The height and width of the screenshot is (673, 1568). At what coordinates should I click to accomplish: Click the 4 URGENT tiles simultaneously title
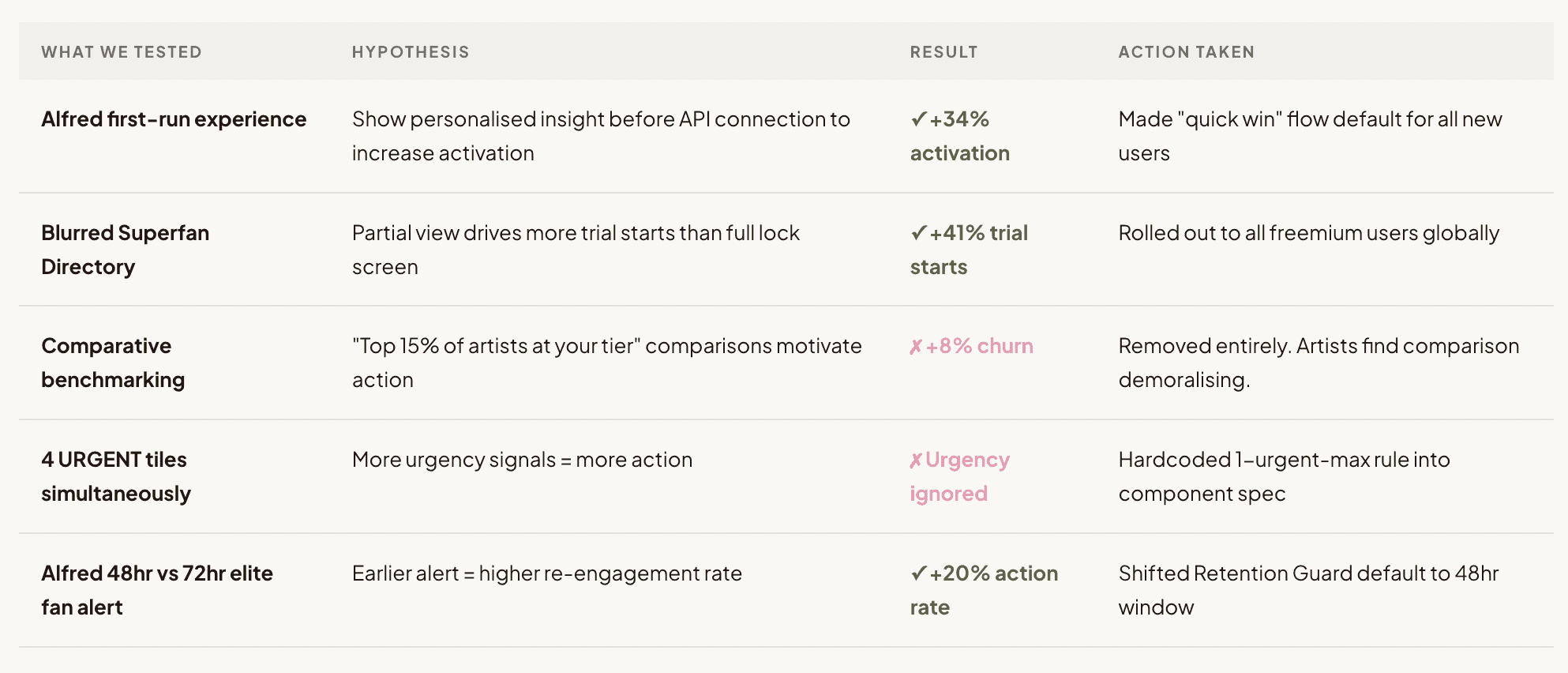coord(115,476)
